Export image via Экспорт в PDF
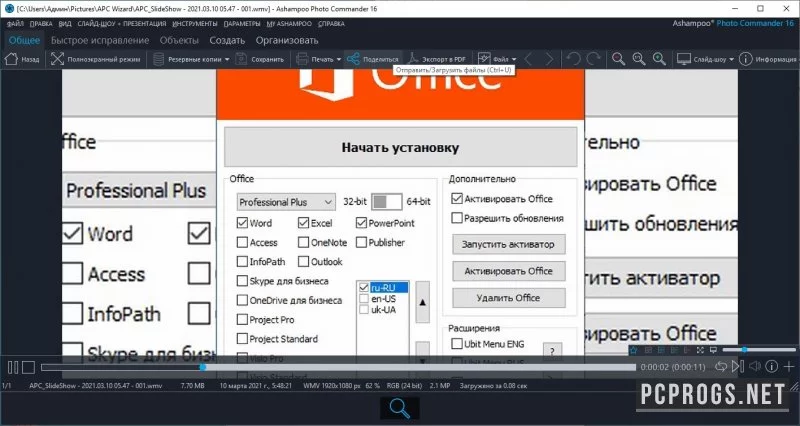Screen dimensions: 800x426 436,59
